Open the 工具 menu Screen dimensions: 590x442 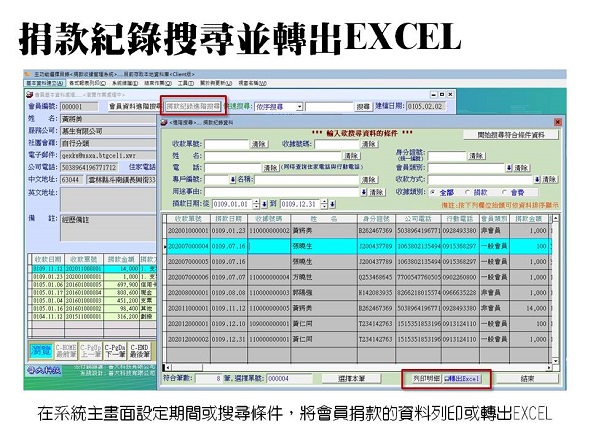tap(186, 83)
